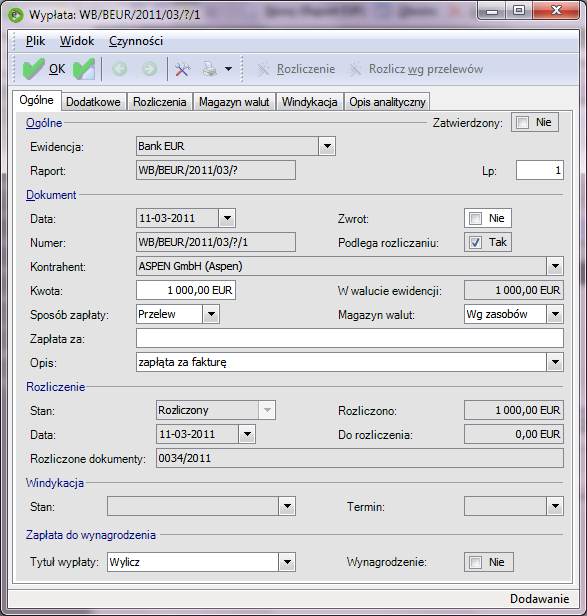Toggle the Zatwierdzony checkbox

pyautogui.click(x=523, y=123)
